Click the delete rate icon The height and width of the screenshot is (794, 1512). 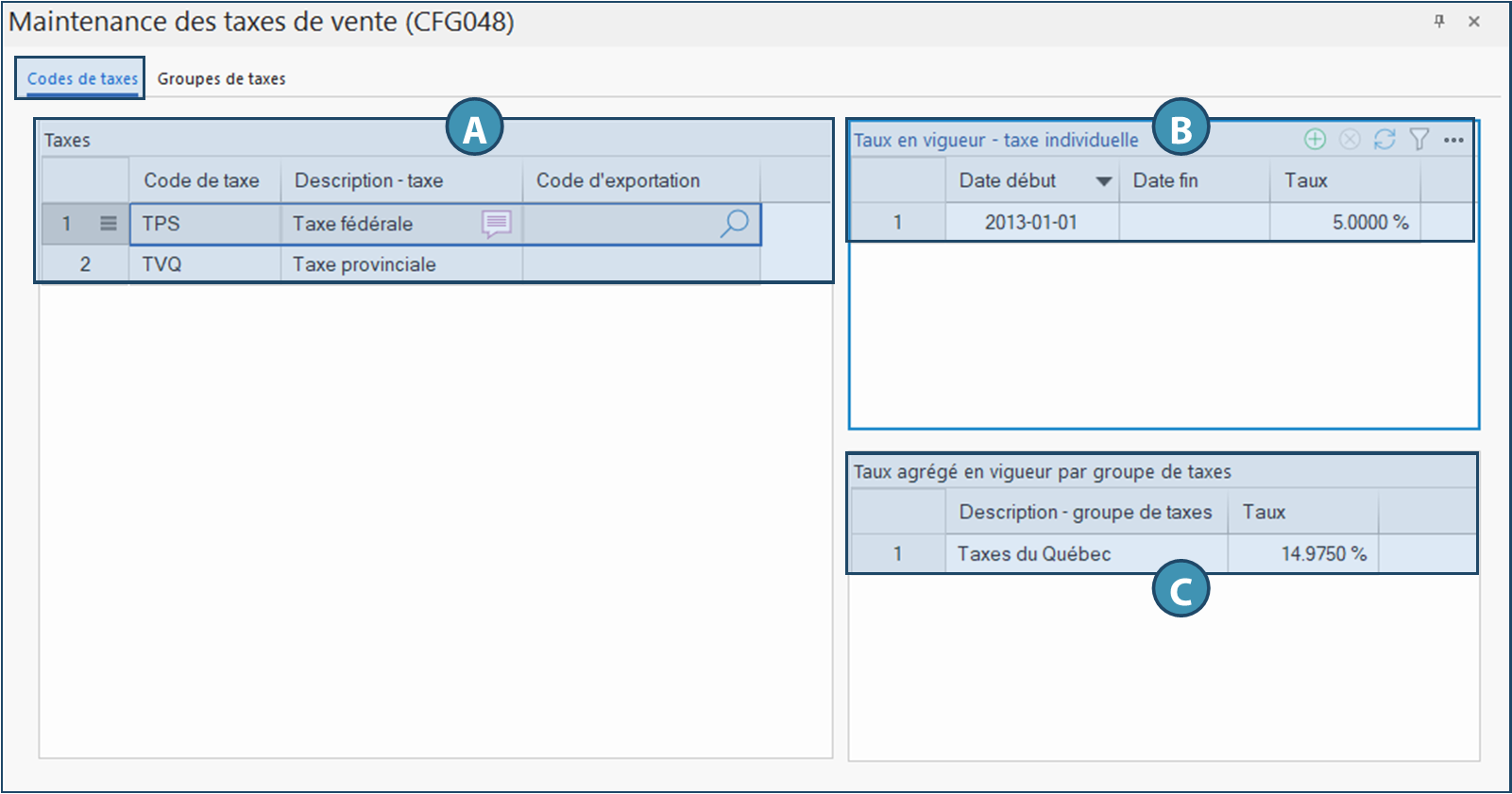[1350, 140]
